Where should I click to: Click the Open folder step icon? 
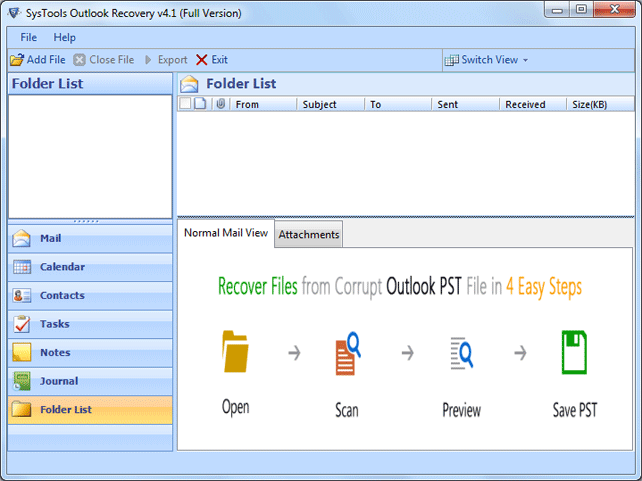pos(235,352)
